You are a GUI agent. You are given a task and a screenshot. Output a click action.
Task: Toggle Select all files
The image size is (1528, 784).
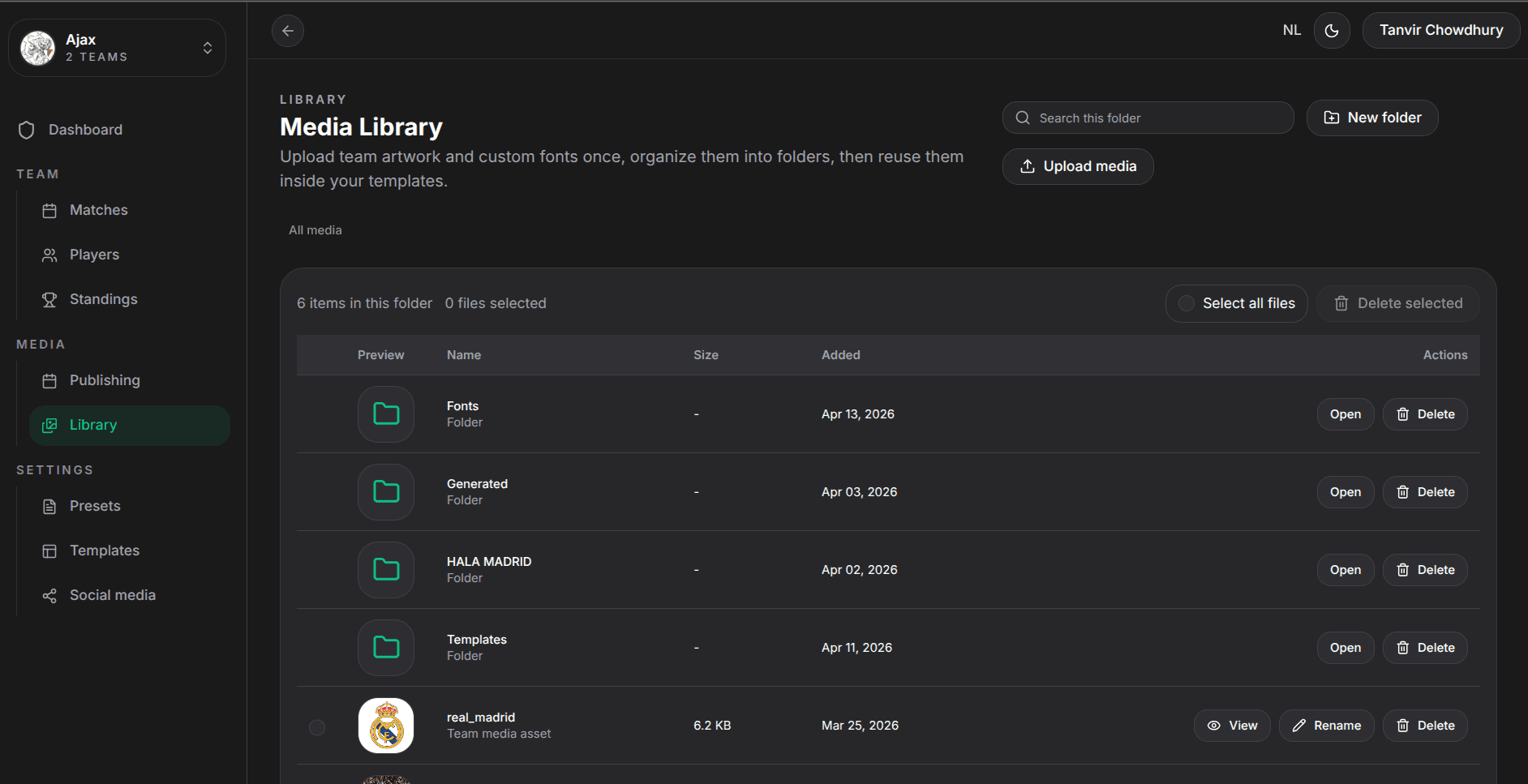[x=1237, y=303]
